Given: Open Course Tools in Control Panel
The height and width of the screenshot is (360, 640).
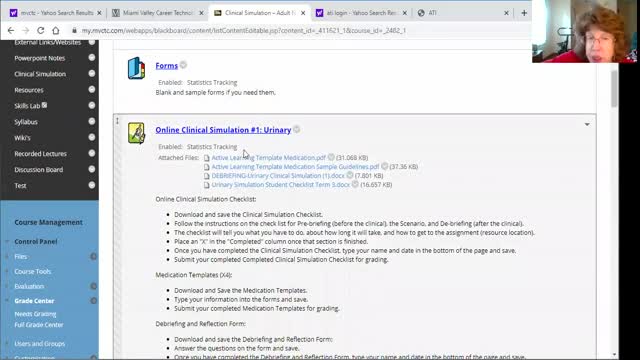Looking at the screenshot, I should tap(33, 271).
